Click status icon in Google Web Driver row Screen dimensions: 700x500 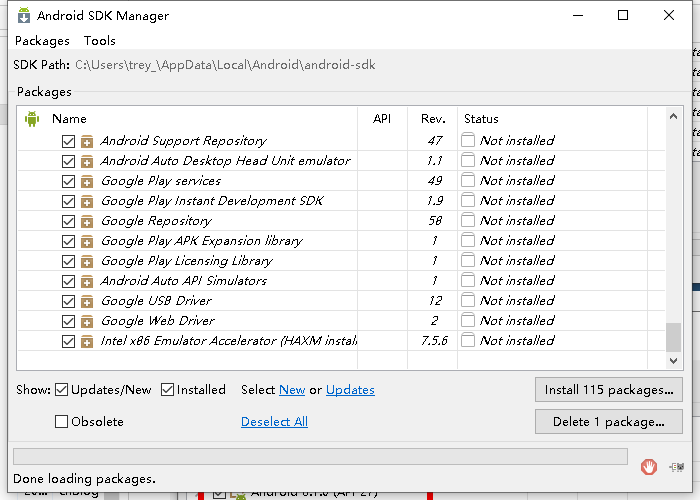(467, 320)
